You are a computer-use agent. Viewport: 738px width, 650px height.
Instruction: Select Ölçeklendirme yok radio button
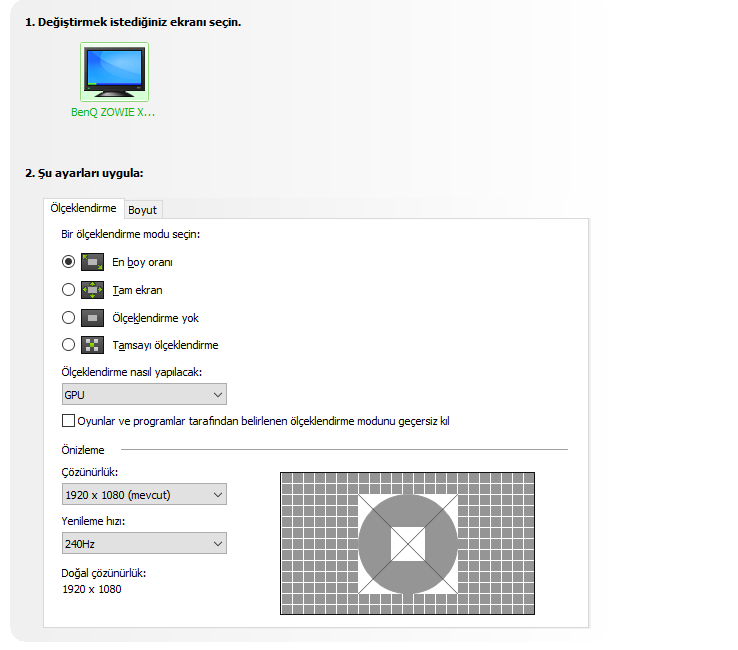(68, 318)
